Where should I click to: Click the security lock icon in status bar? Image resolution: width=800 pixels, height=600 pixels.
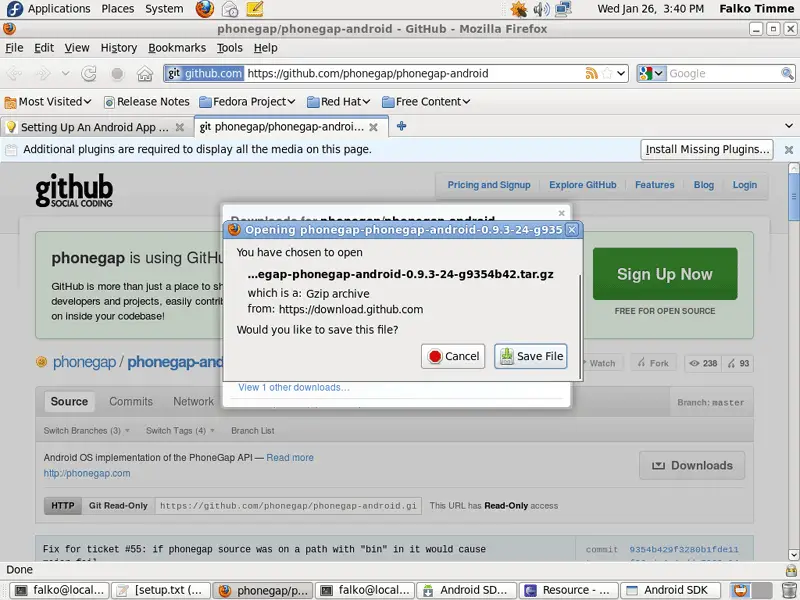(791, 570)
